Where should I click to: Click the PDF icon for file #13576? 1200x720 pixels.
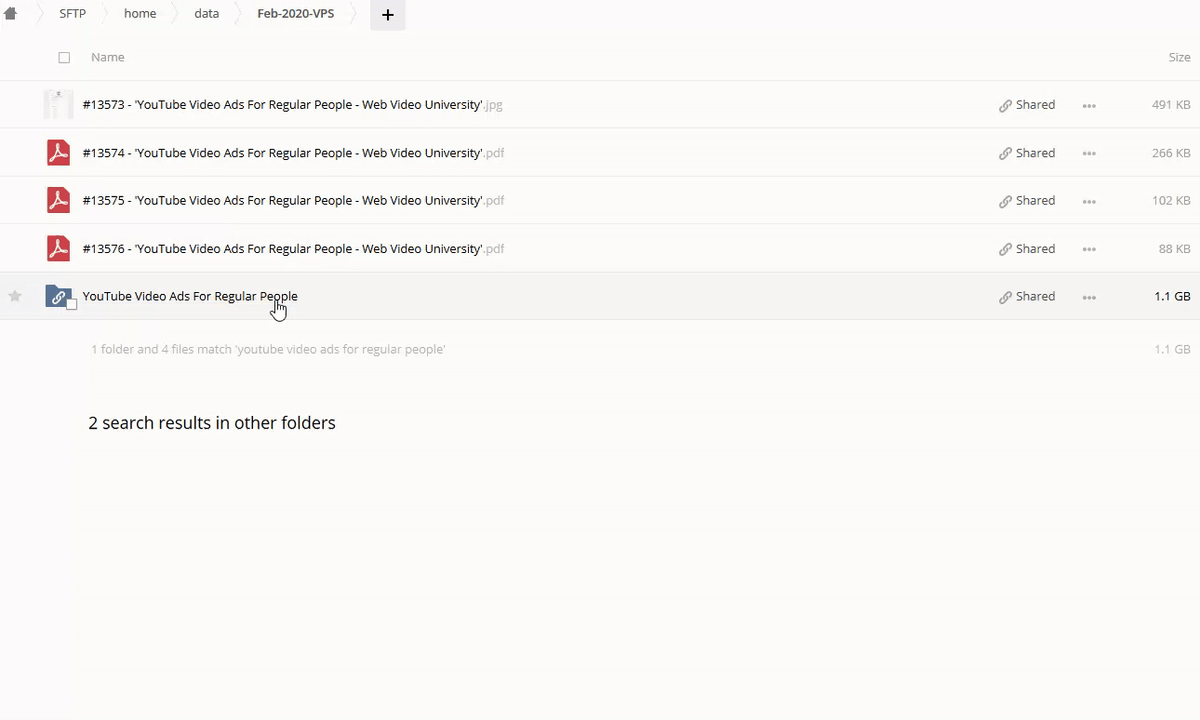[58, 249]
